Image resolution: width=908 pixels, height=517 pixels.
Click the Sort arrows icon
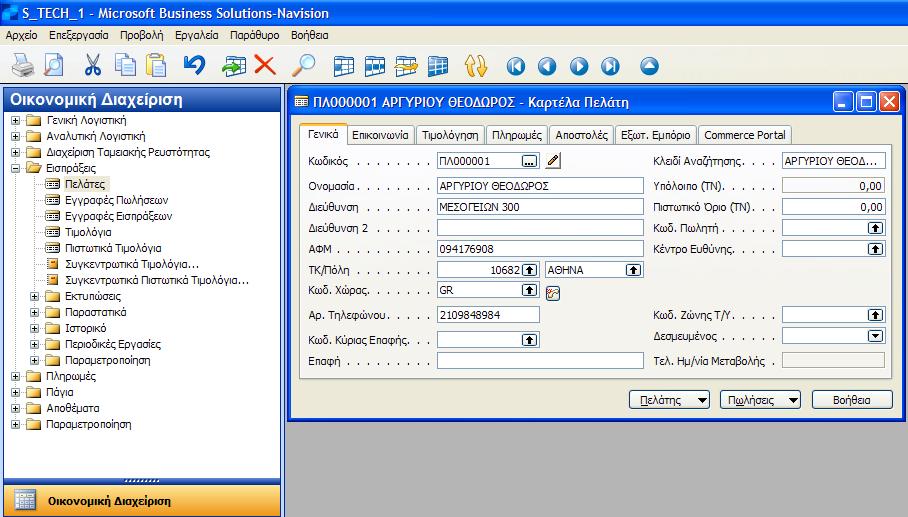476,66
